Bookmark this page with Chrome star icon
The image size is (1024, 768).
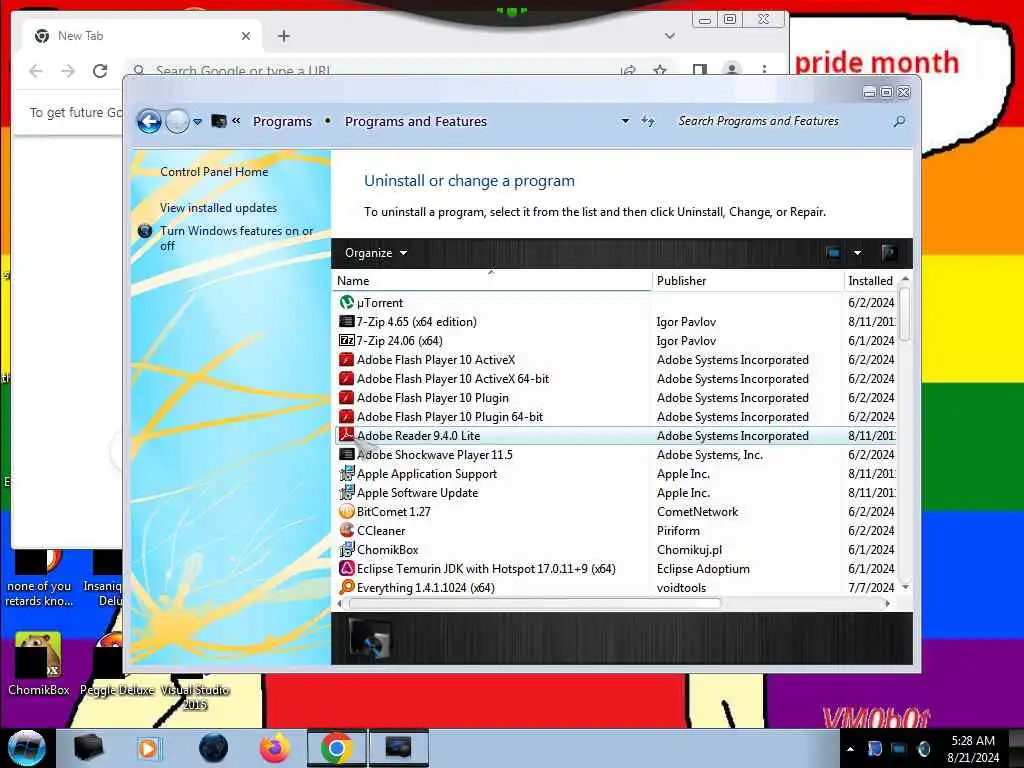660,70
